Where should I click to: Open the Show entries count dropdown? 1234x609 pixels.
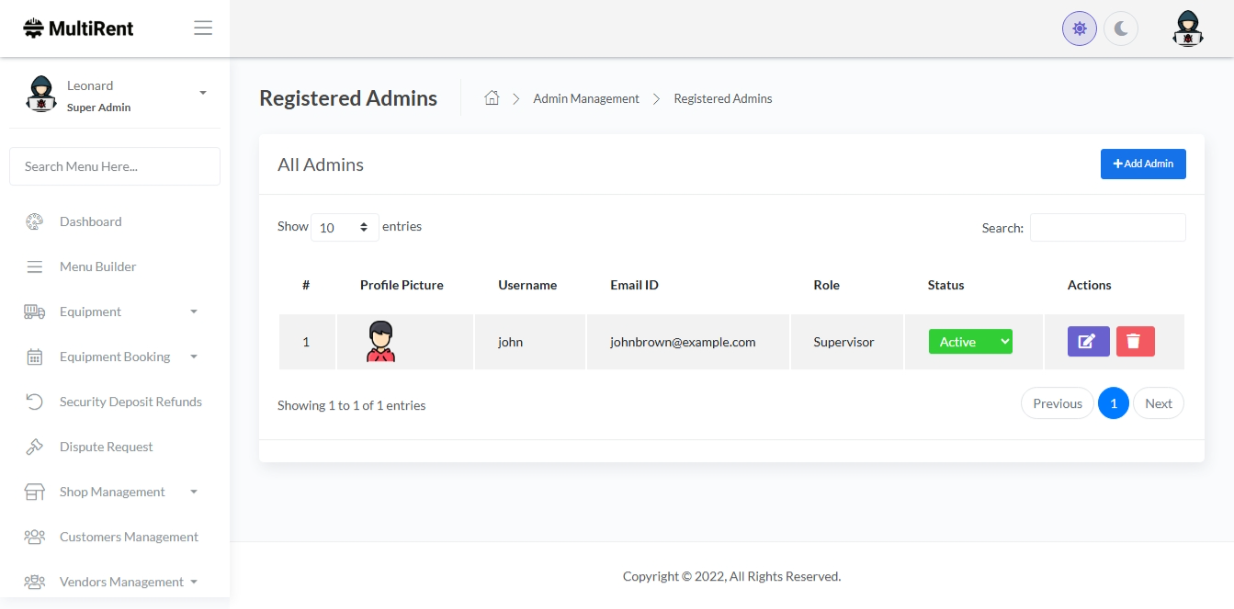pos(344,227)
